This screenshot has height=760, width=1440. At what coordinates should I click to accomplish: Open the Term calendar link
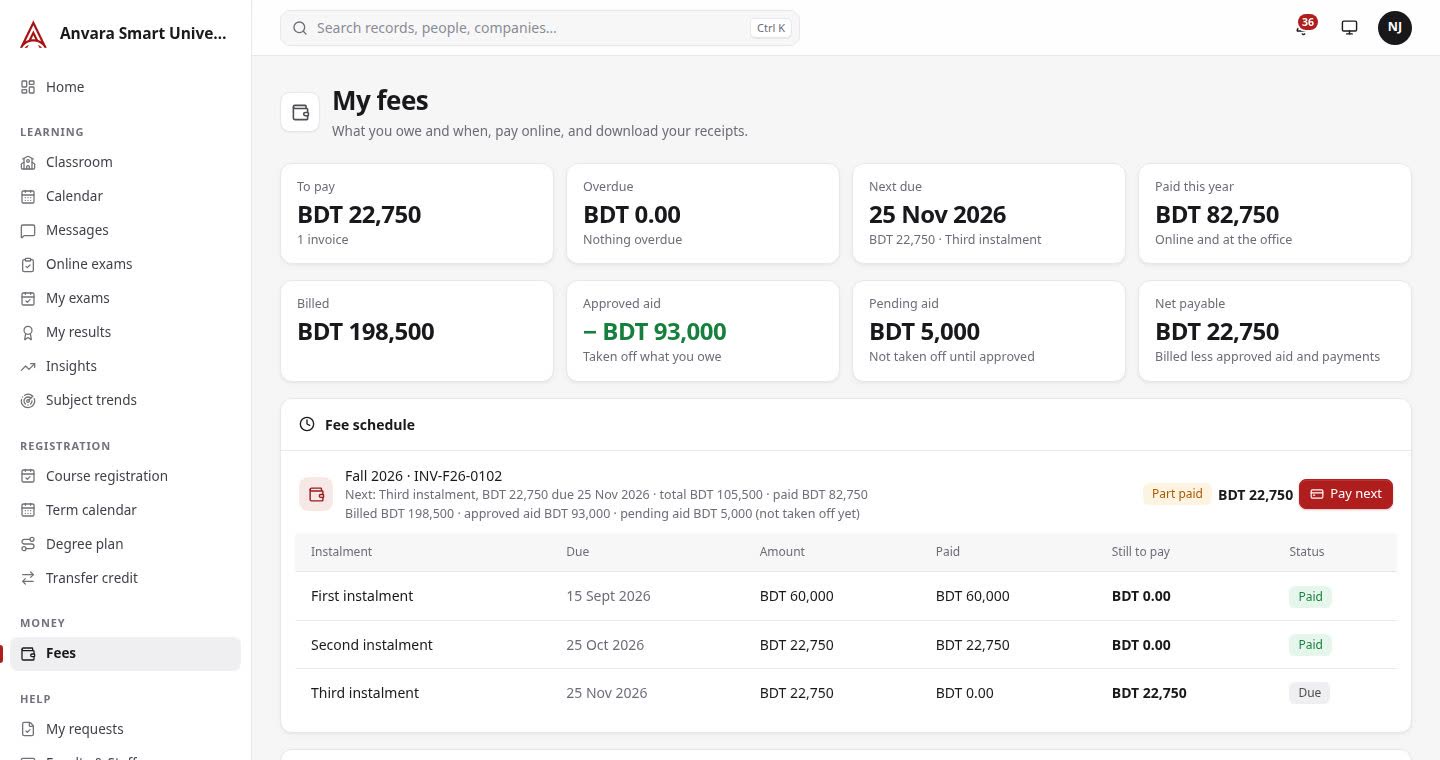125,510
